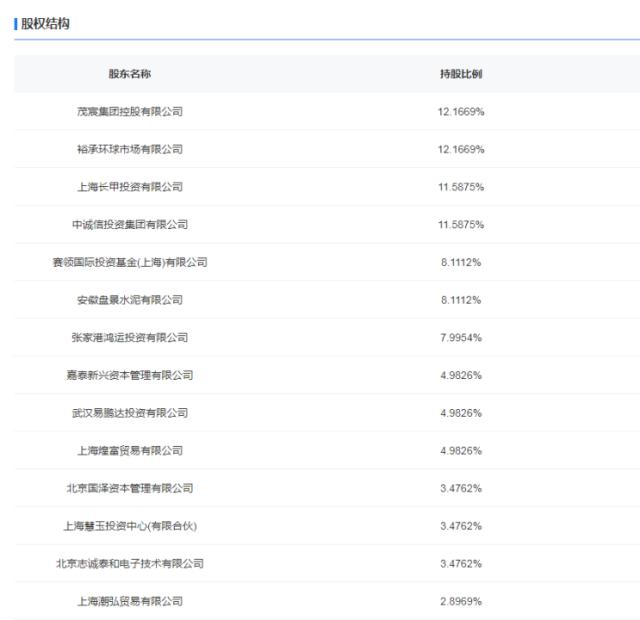Image resolution: width=640 pixels, height=620 pixels.
Task: Click the 股东名称 column header
Action: pyautogui.click(x=130, y=74)
